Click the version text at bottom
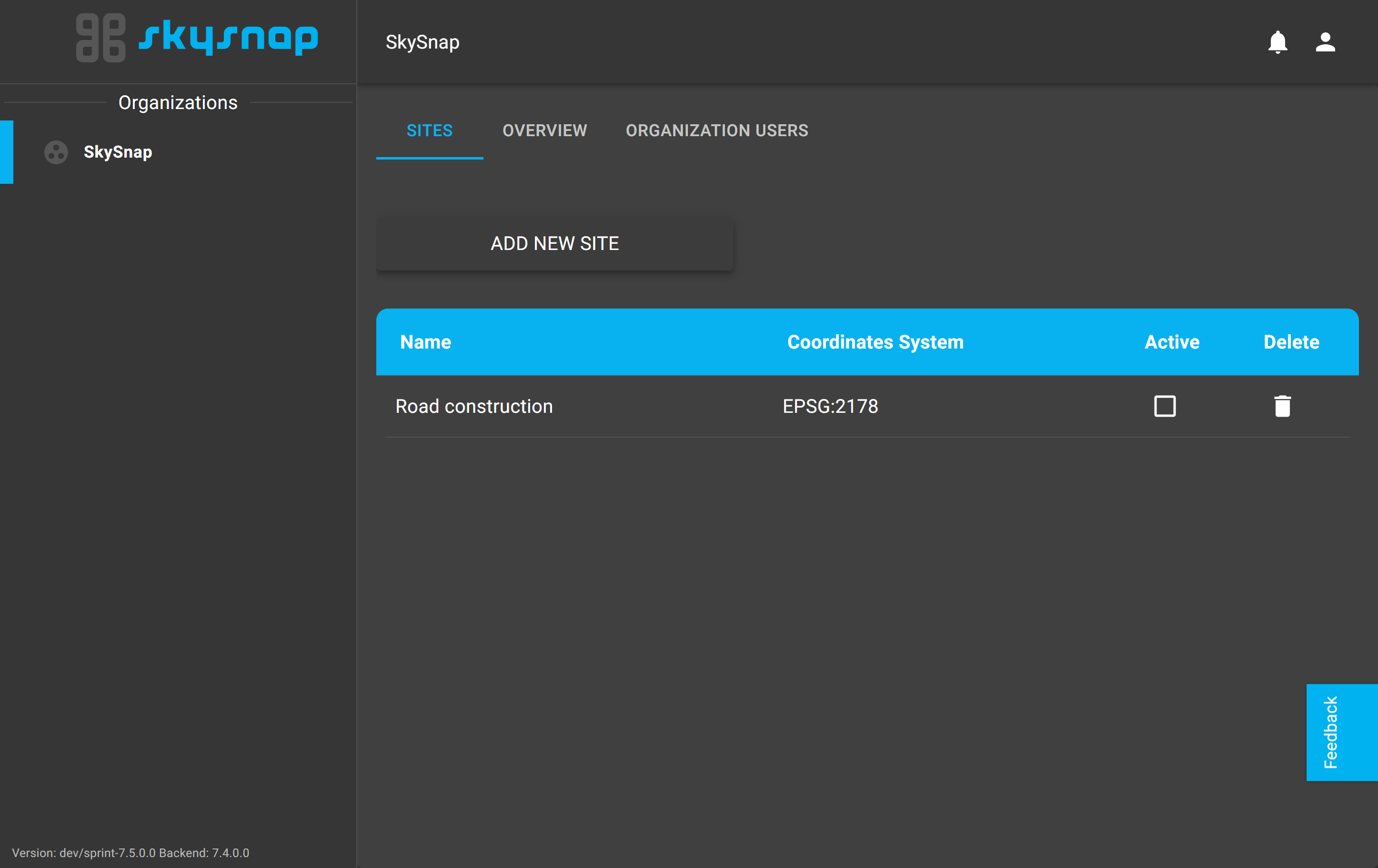The width and height of the screenshot is (1378, 868). pos(131,853)
